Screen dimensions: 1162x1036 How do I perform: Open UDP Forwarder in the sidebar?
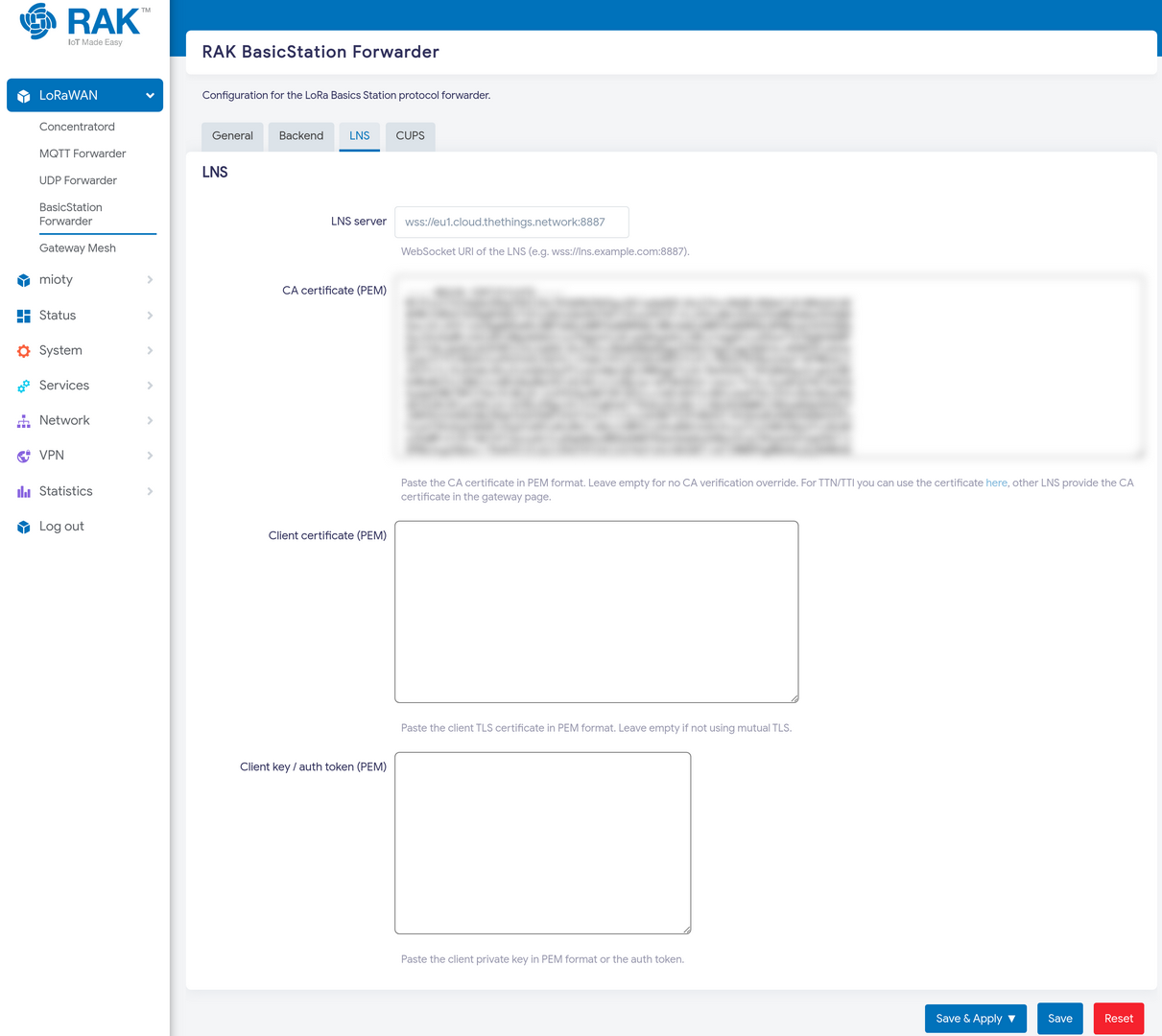pos(78,180)
